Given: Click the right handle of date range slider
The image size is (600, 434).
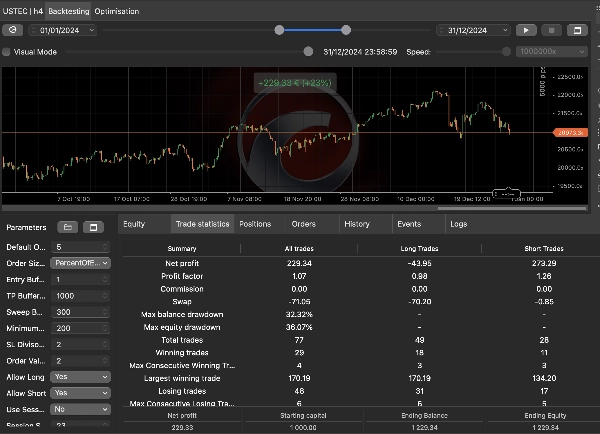Looking at the screenshot, I should (346, 30).
